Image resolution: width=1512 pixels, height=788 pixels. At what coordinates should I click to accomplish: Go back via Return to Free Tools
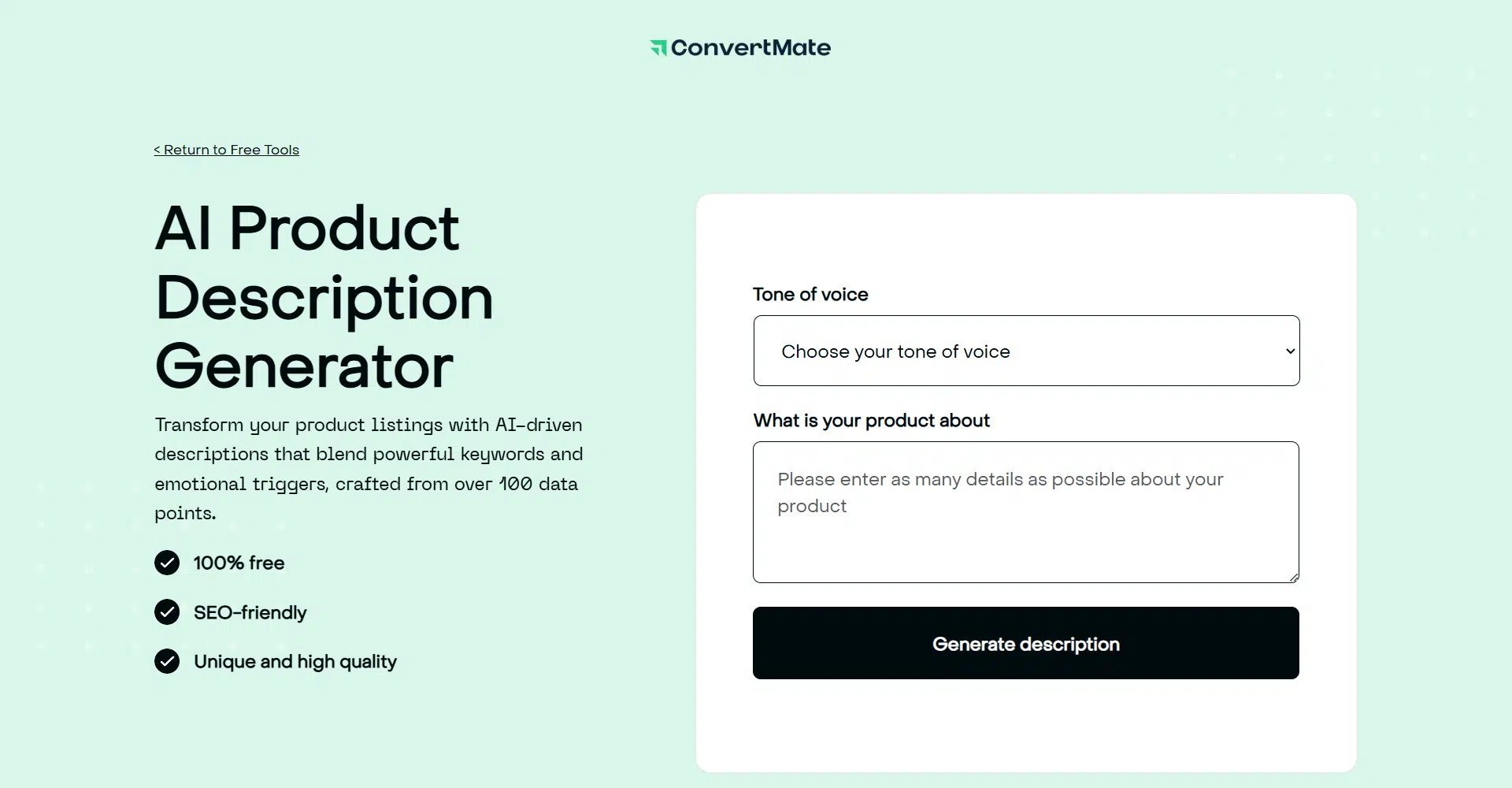pyautogui.click(x=226, y=150)
